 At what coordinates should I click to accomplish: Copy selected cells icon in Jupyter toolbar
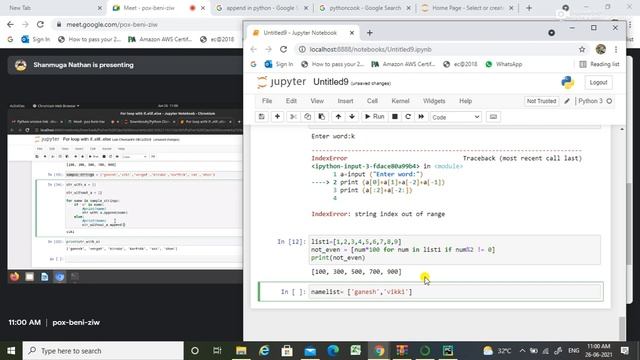click(307, 117)
